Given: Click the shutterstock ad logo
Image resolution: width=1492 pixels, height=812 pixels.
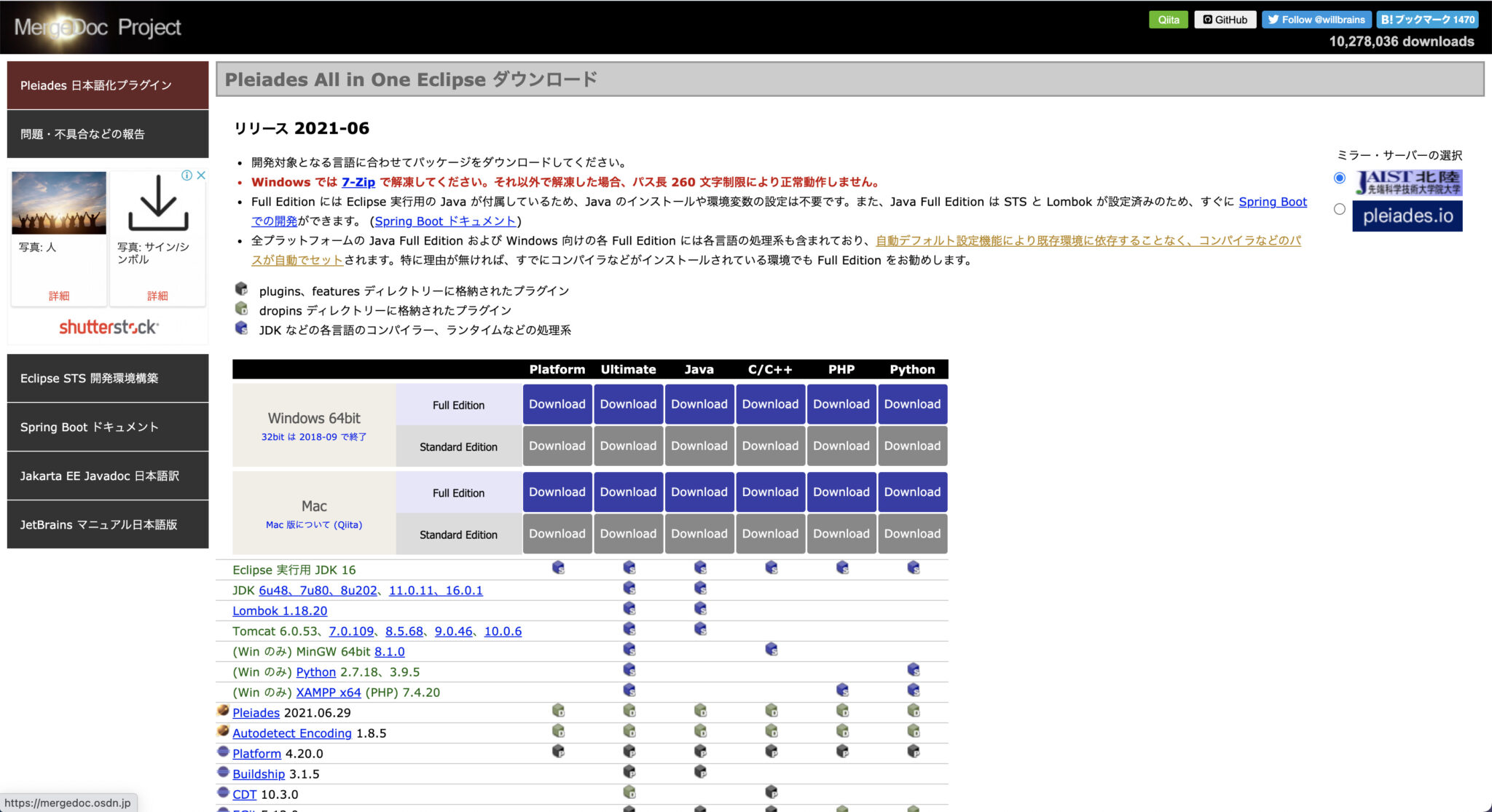Looking at the screenshot, I should pyautogui.click(x=109, y=327).
